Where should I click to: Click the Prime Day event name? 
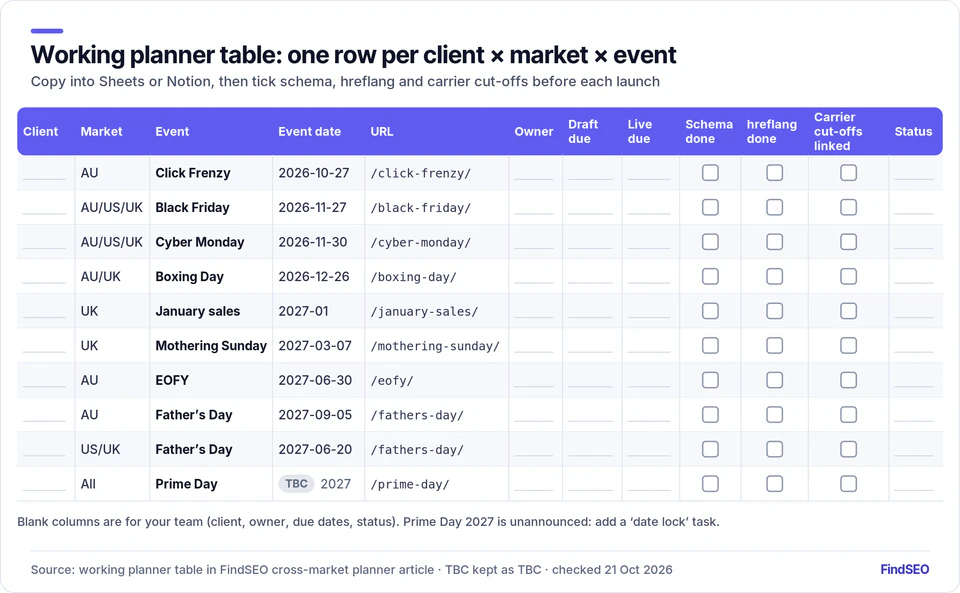coord(186,484)
